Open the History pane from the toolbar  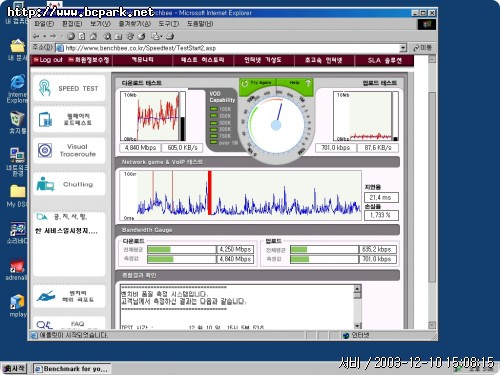coord(142,36)
